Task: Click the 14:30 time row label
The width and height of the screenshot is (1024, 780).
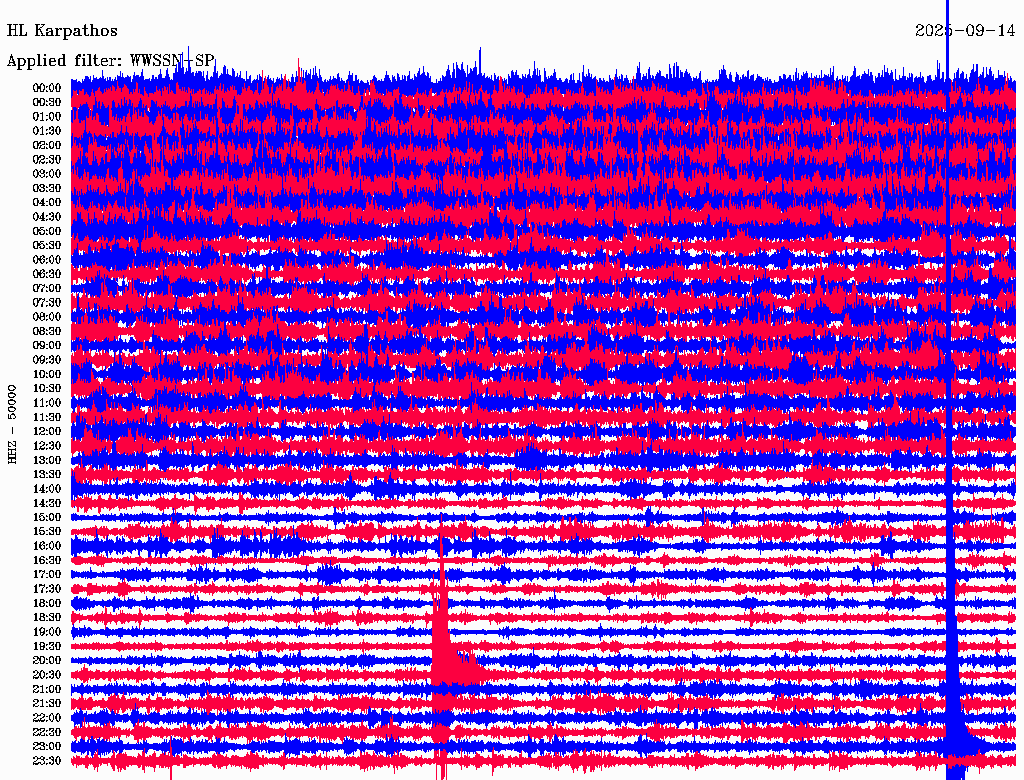Action: [47, 503]
